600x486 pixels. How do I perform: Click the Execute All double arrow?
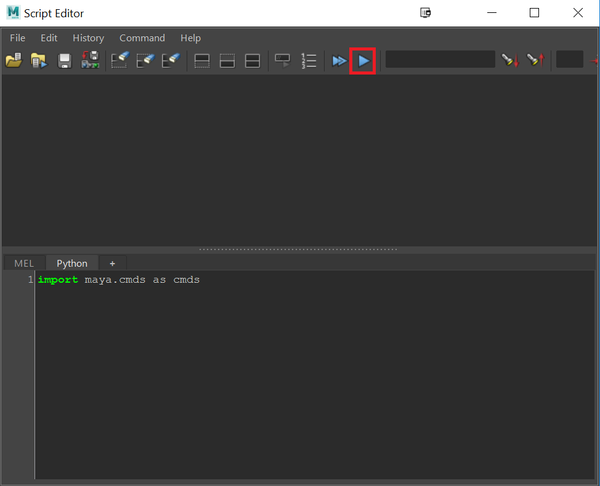[x=339, y=61]
